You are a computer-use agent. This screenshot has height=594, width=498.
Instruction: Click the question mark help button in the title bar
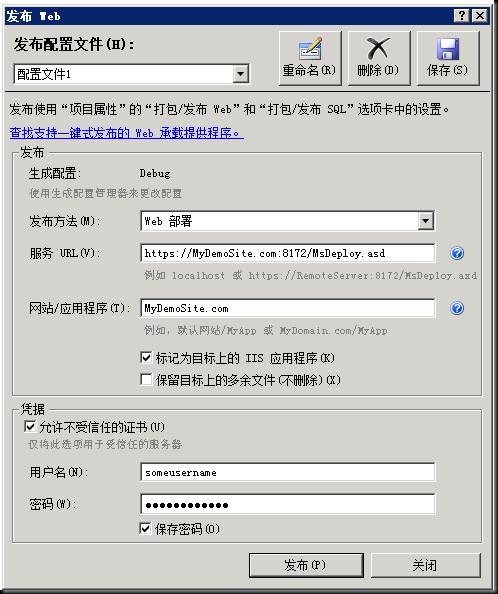tap(462, 16)
